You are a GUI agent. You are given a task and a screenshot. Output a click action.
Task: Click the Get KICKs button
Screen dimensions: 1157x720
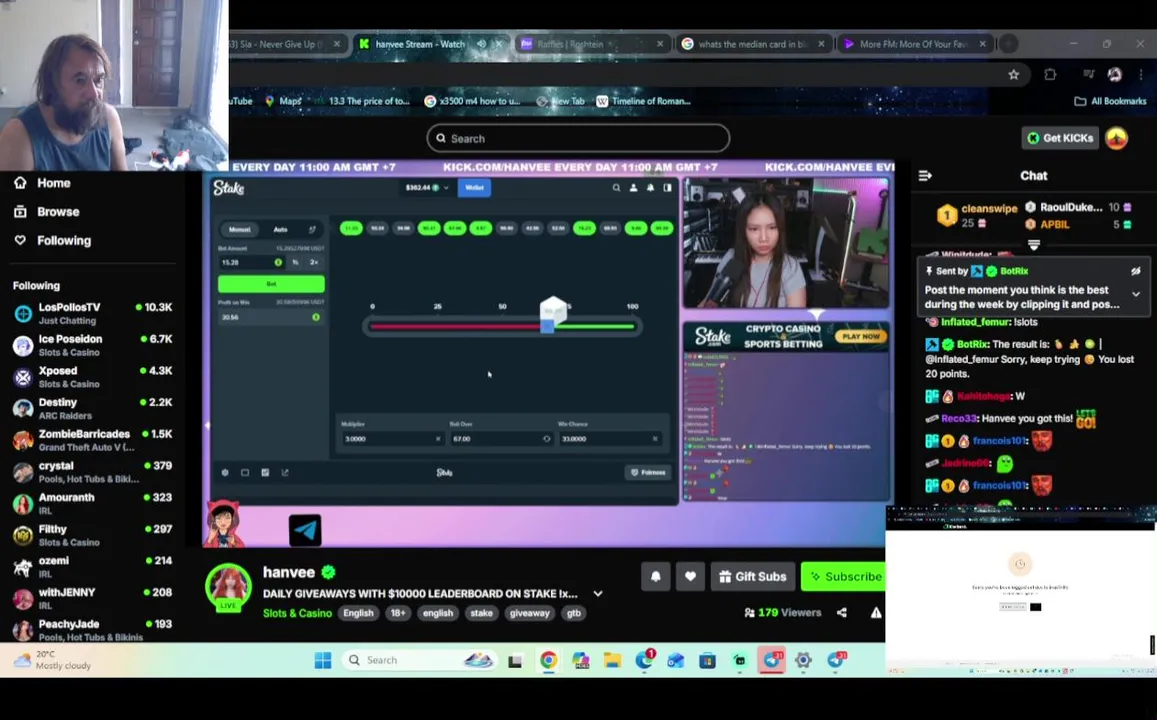(x=1060, y=138)
